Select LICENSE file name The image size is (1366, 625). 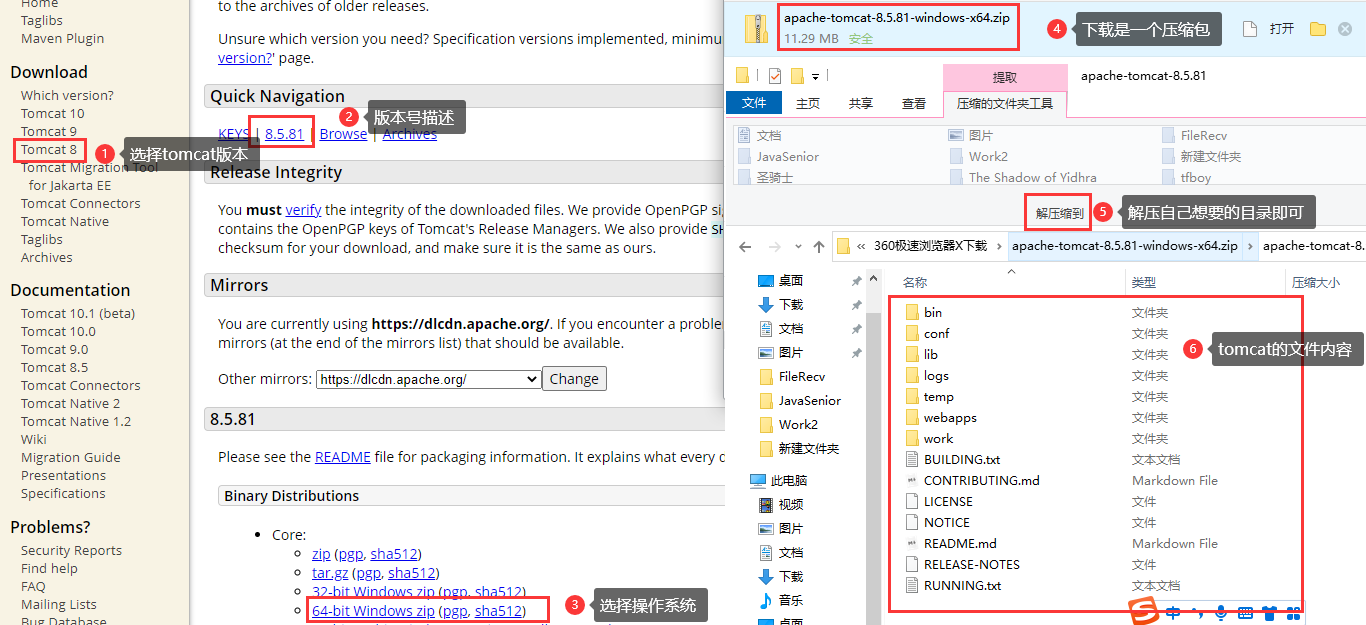948,501
